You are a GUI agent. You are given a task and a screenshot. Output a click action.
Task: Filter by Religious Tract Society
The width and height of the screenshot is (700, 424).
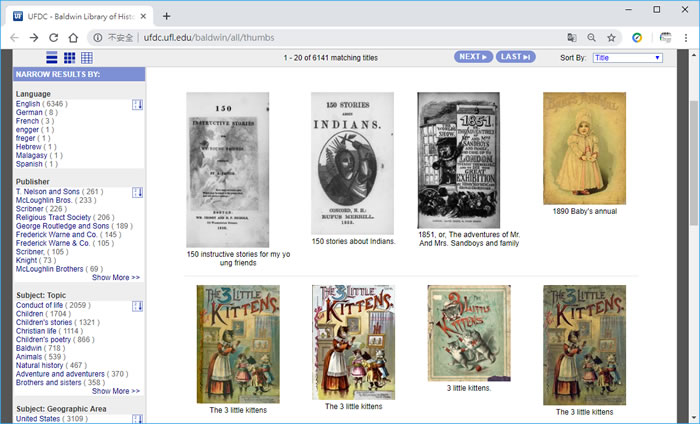coord(53,217)
